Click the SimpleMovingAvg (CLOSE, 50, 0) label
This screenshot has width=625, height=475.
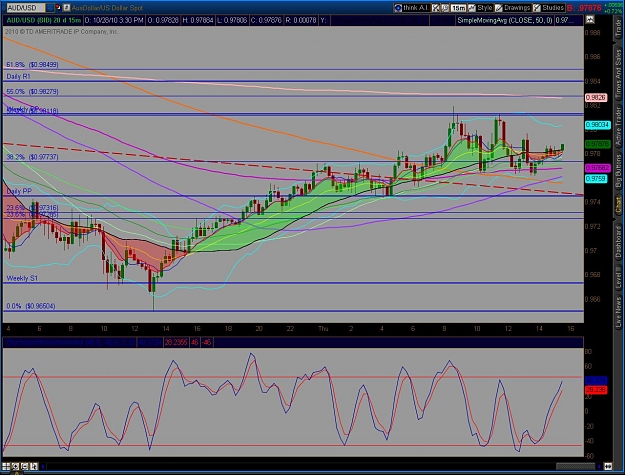[505, 20]
